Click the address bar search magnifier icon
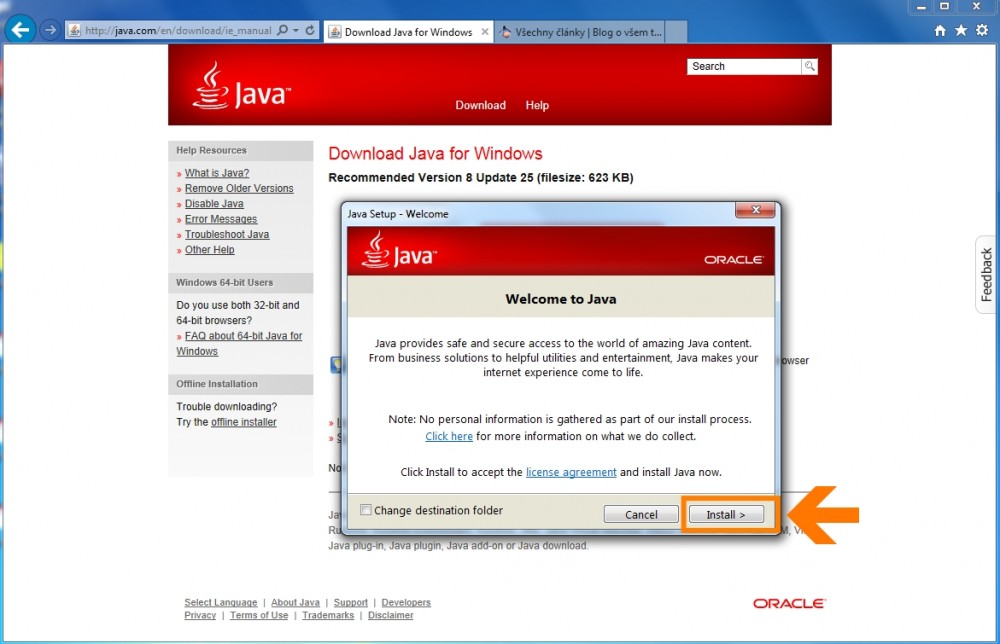 tap(282, 31)
